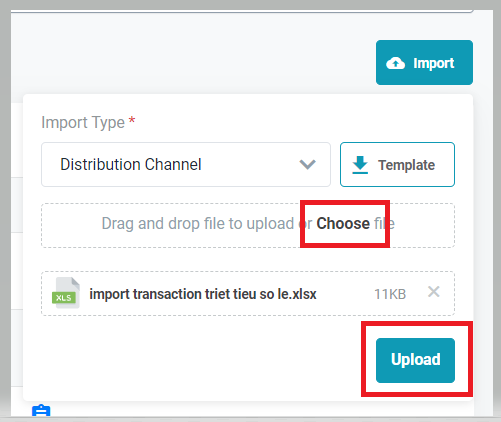Click the Upload button
Image resolution: width=501 pixels, height=422 pixels.
[415, 360]
